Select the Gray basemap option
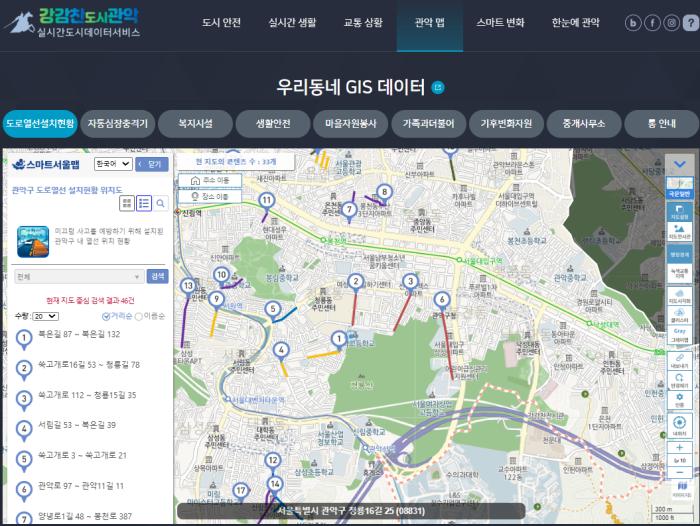This screenshot has height=526, width=700. coord(679,334)
